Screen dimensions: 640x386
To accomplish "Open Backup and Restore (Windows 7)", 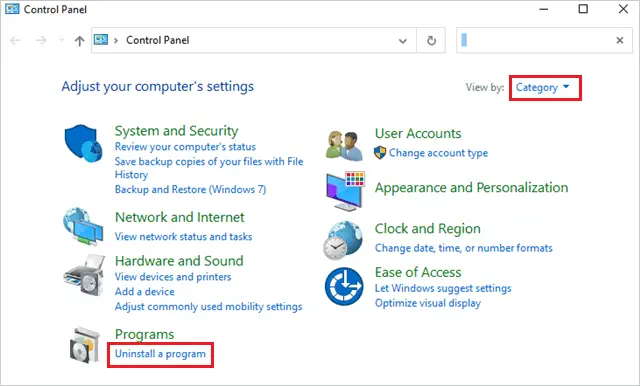I will pyautogui.click(x=190, y=190).
